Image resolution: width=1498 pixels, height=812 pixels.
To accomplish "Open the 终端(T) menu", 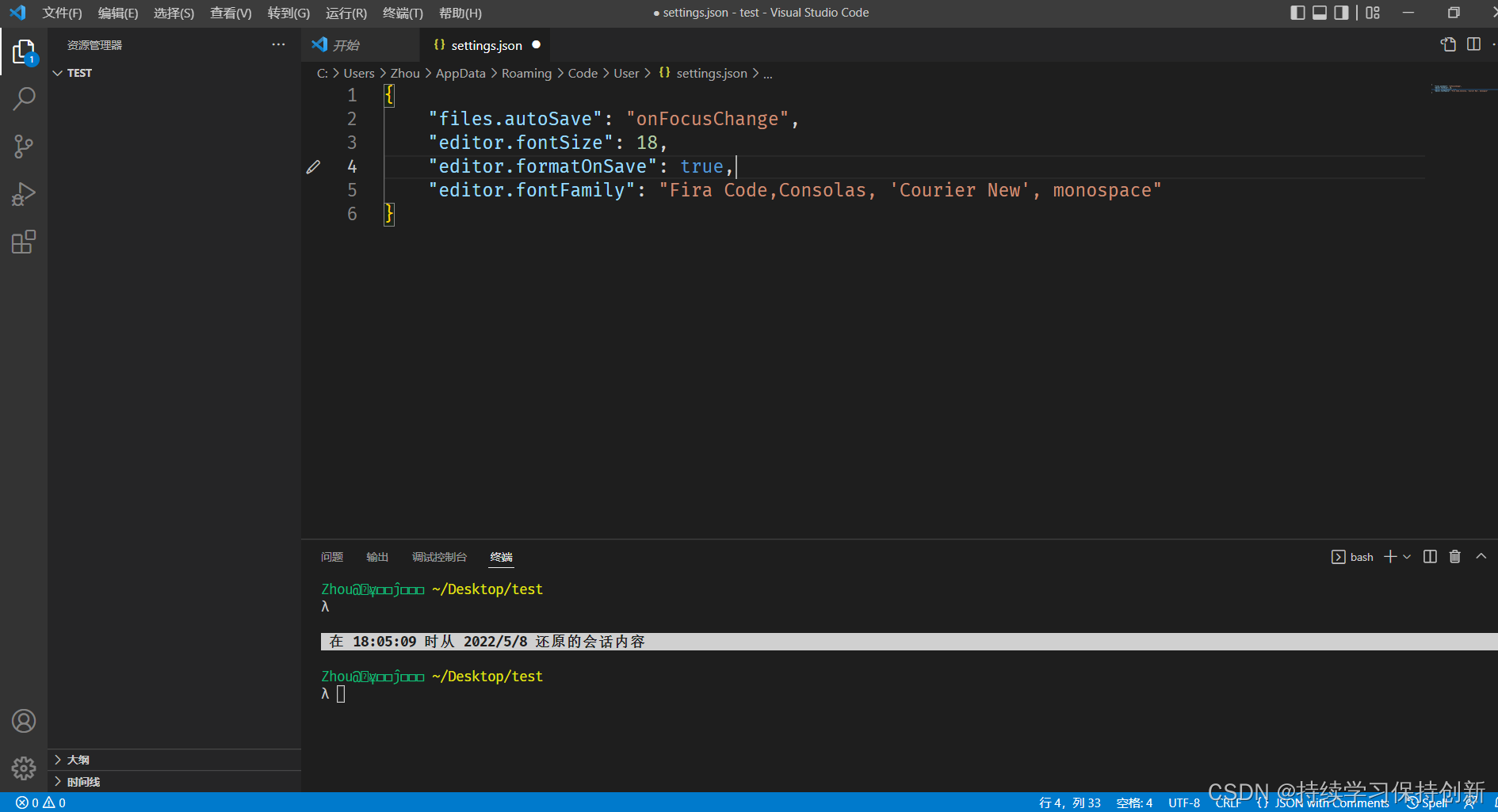I will click(402, 13).
